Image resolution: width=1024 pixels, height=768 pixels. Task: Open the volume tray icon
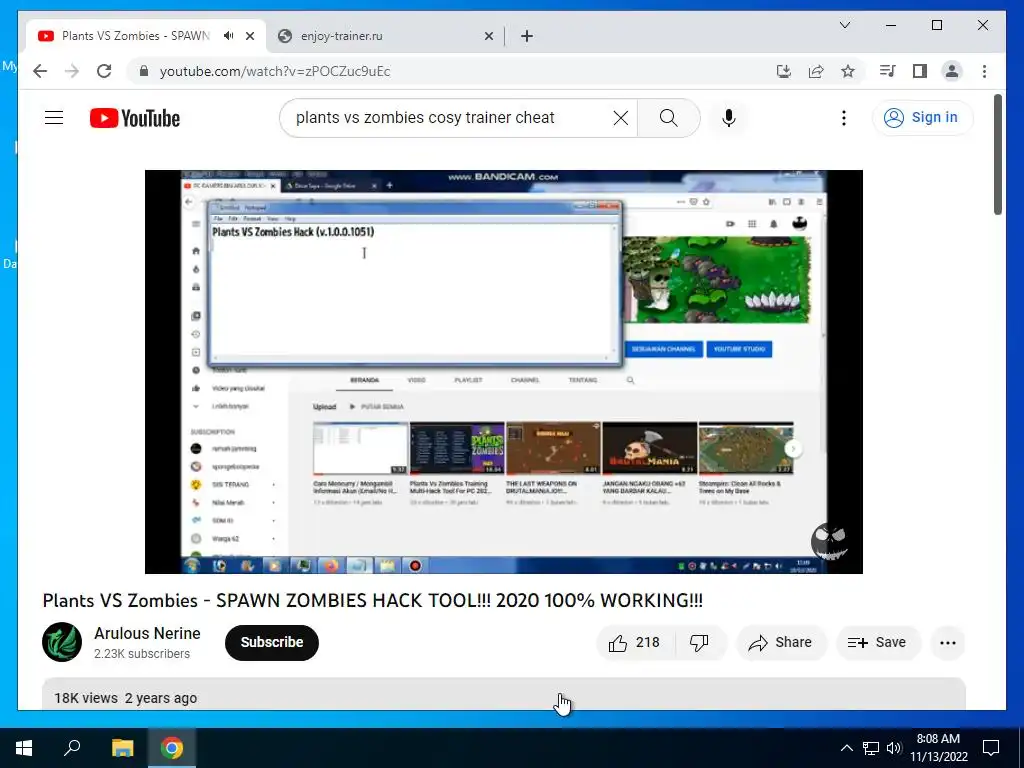point(894,748)
